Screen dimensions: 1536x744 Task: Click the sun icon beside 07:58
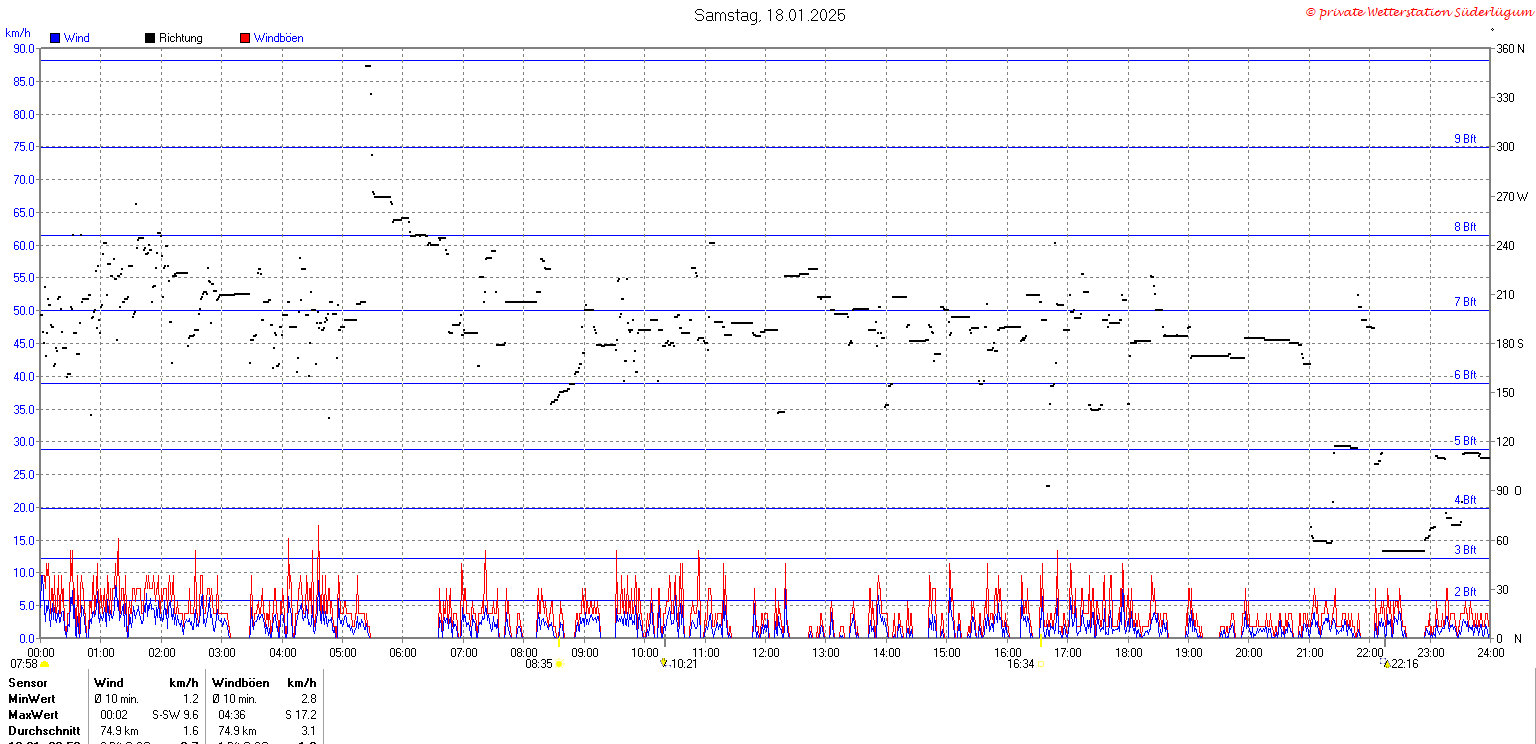tap(44, 664)
